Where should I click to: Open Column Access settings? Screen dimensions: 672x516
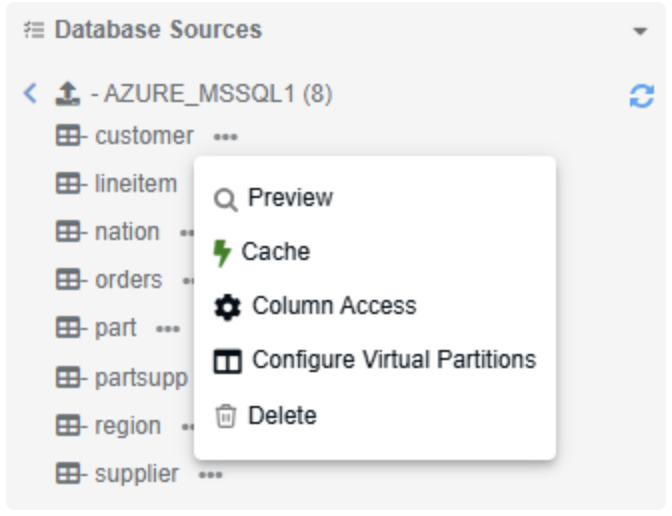(334, 306)
